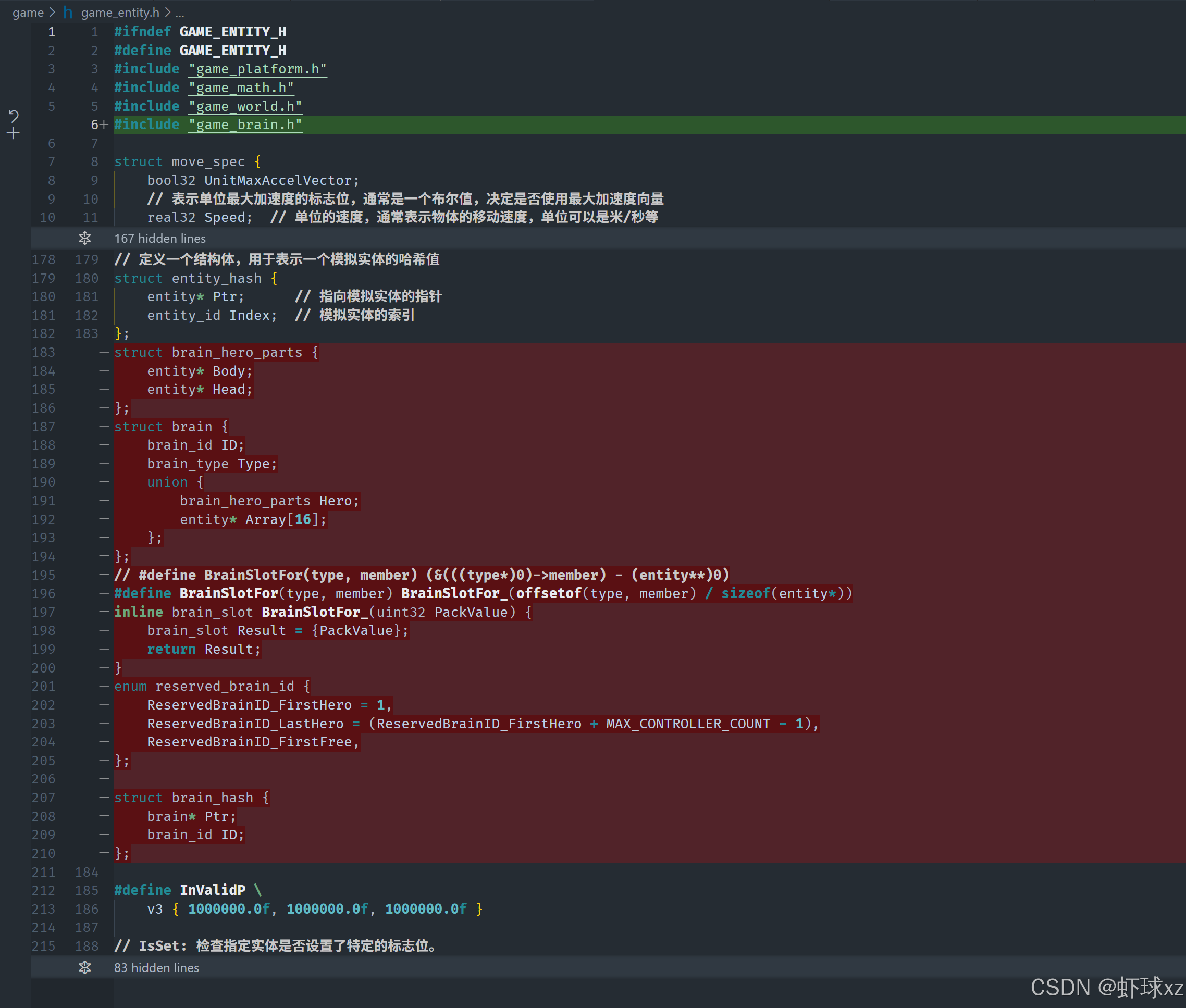This screenshot has width=1186, height=1008.
Task: Expand the breadcrumb ellipsis symbol list
Action: (179, 12)
